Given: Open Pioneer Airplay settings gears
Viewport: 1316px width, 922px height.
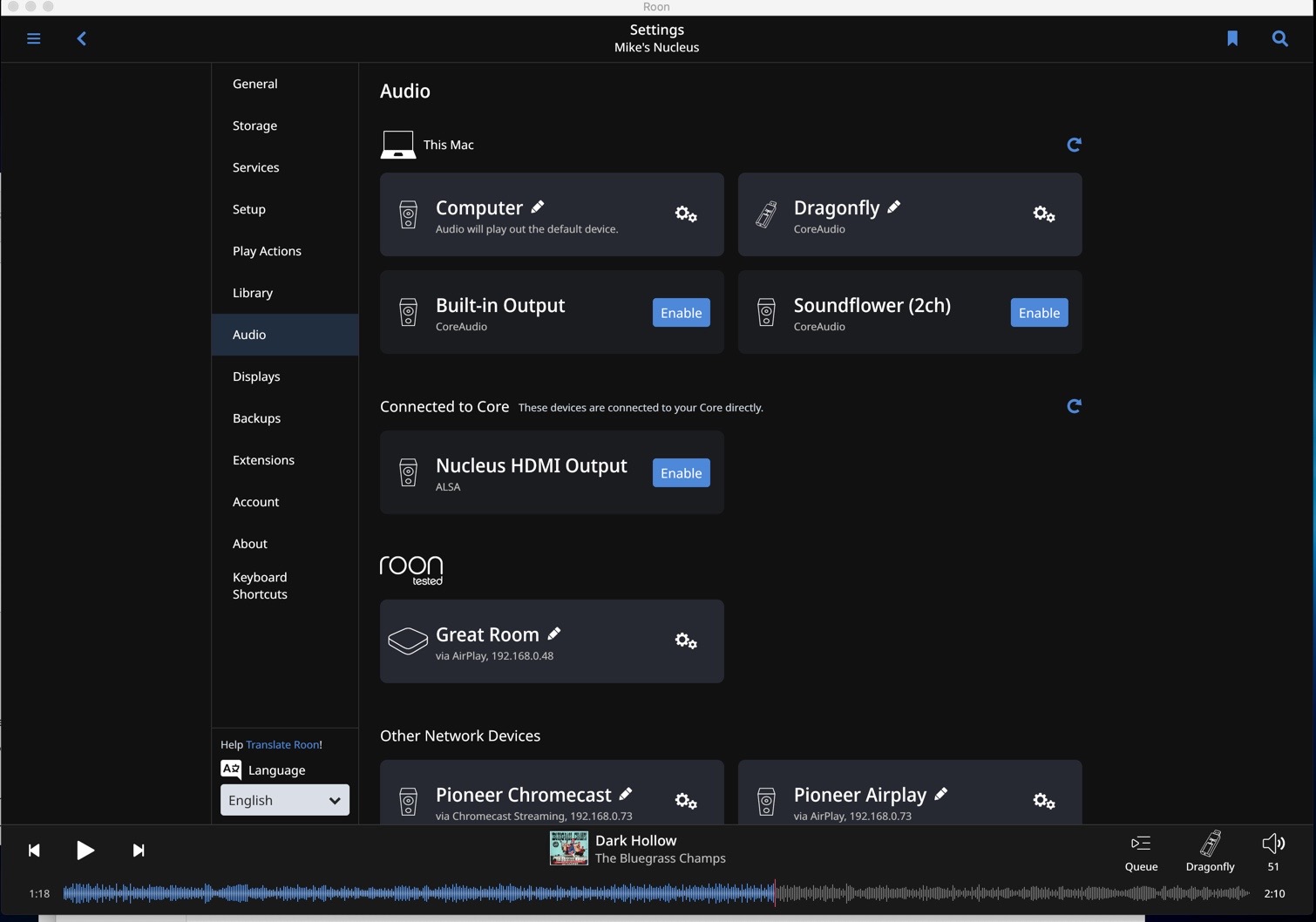Looking at the screenshot, I should pos(1044,801).
